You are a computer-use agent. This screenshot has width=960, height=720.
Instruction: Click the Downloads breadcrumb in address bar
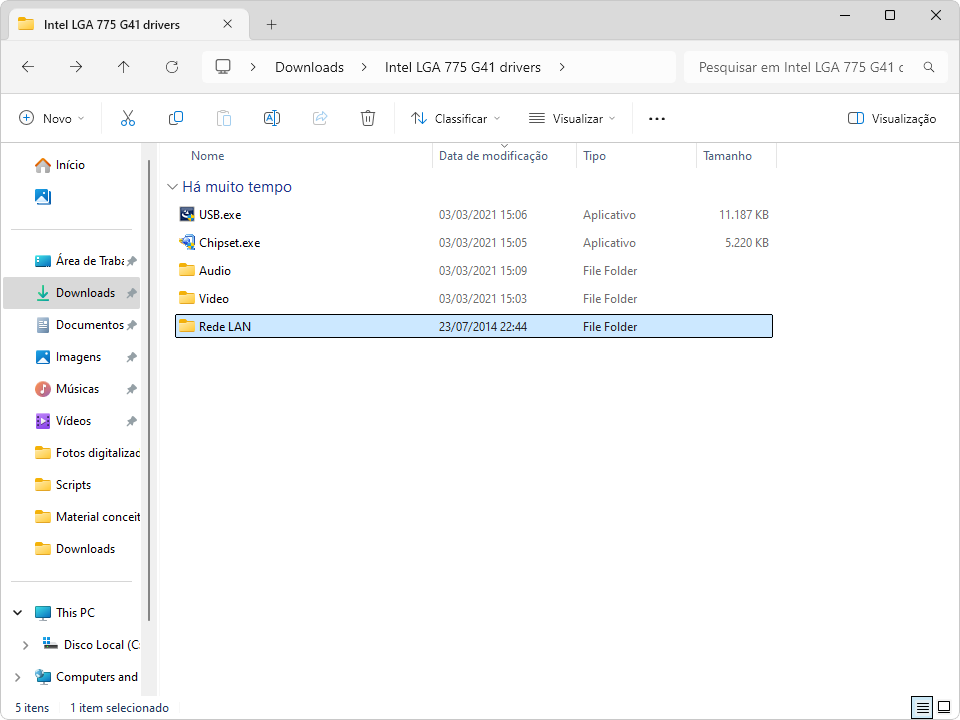click(309, 67)
